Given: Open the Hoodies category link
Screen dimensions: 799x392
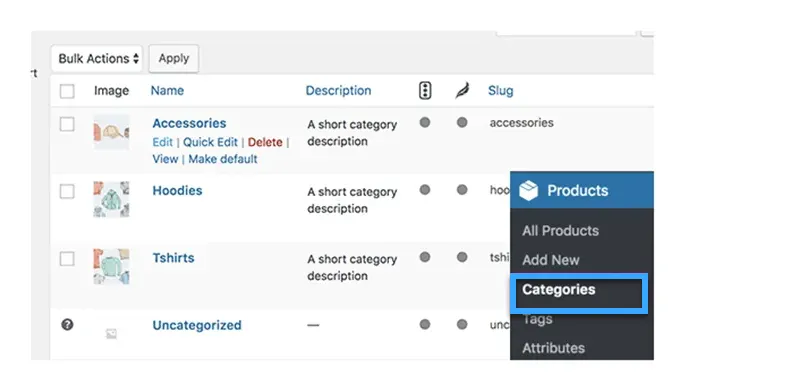Looking at the screenshot, I should [x=177, y=191].
